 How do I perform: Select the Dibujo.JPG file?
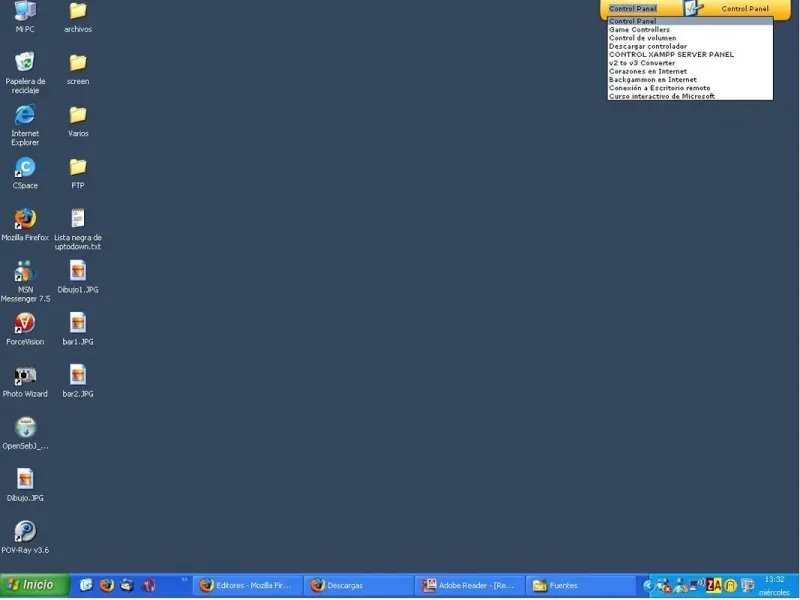(25, 485)
